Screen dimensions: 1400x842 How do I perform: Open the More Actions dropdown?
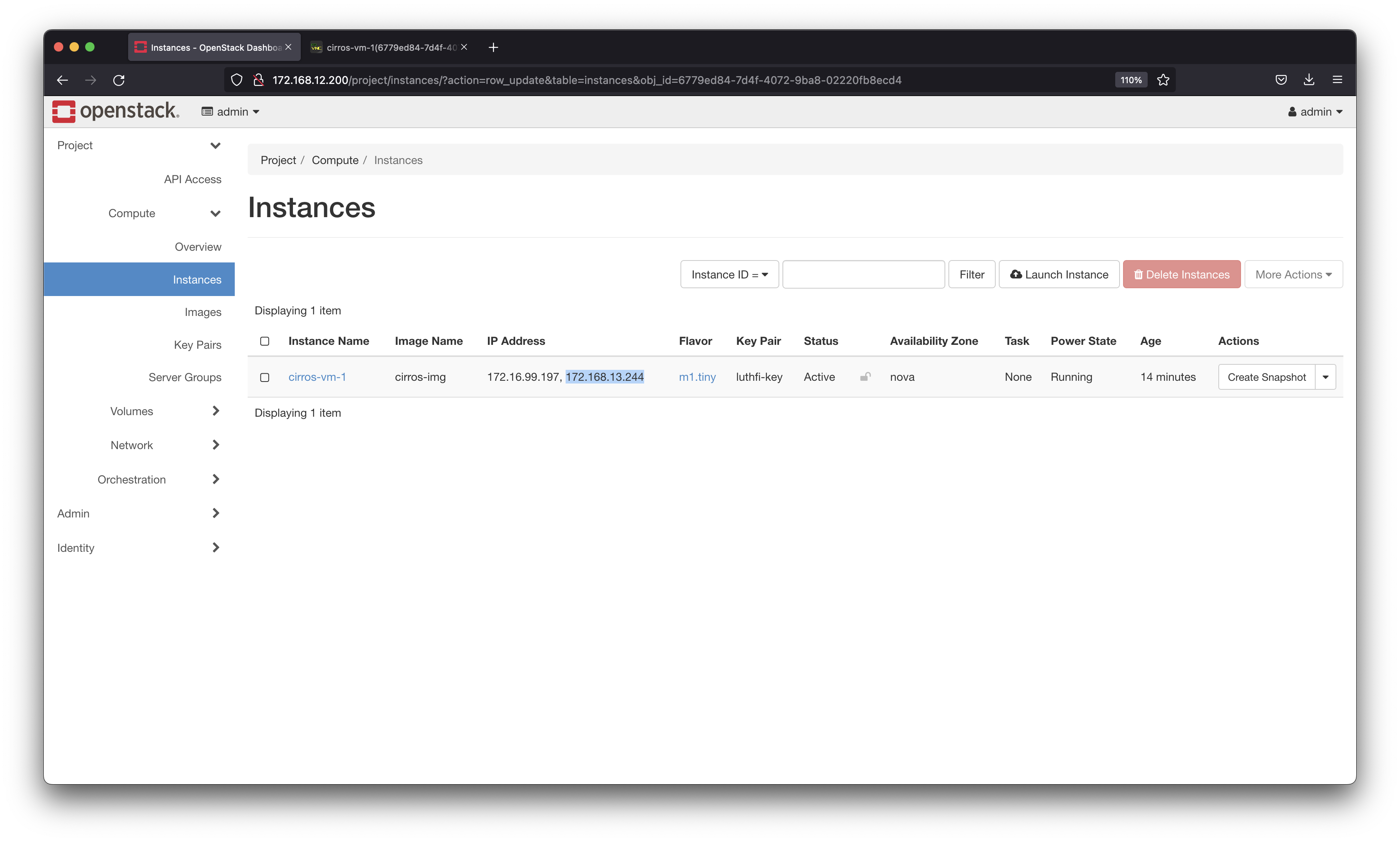pos(1293,275)
